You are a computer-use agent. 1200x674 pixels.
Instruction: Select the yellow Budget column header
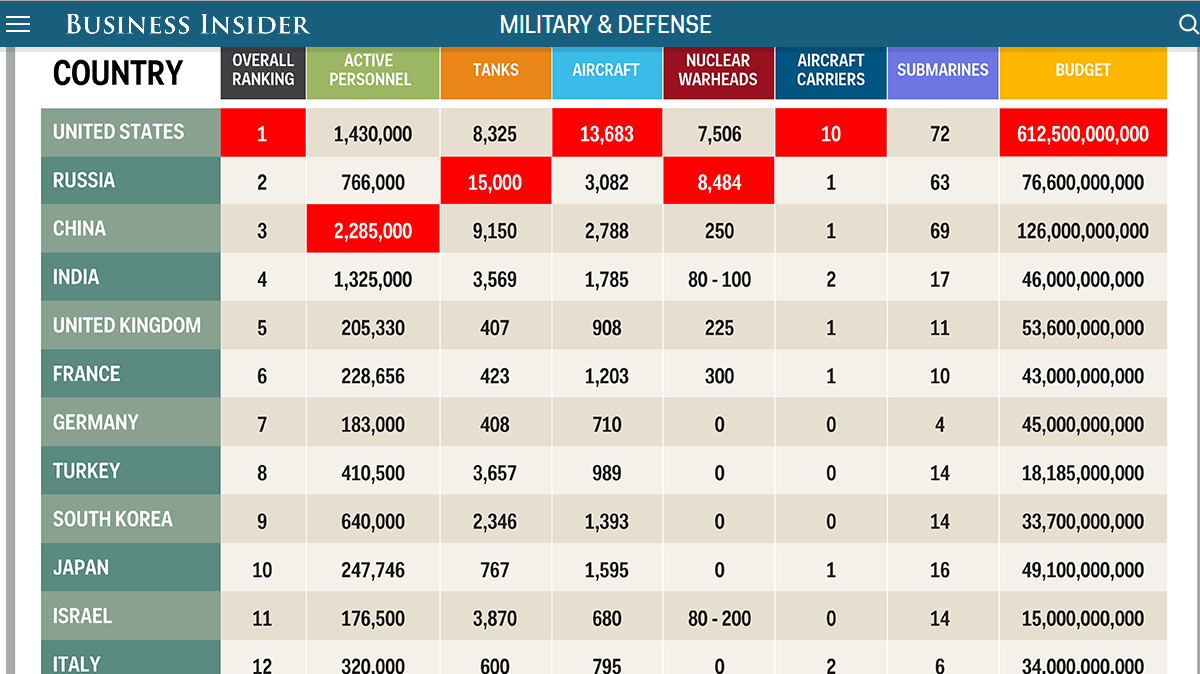click(1083, 70)
